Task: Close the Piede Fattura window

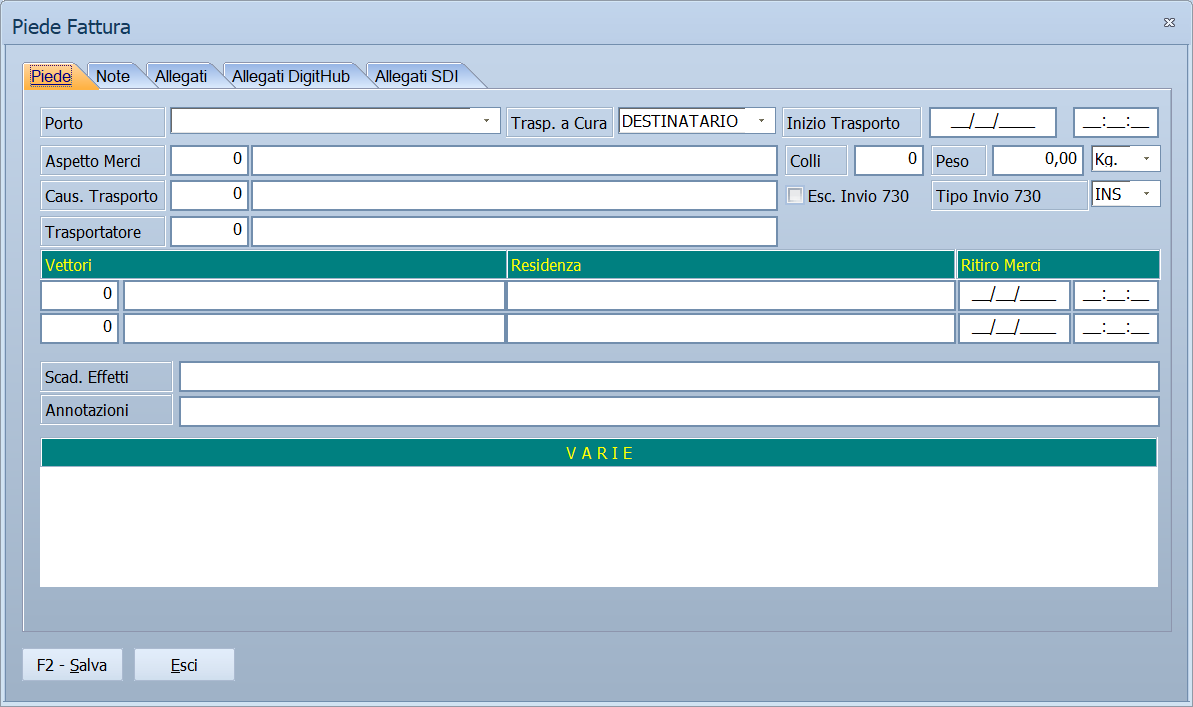Action: (1169, 23)
